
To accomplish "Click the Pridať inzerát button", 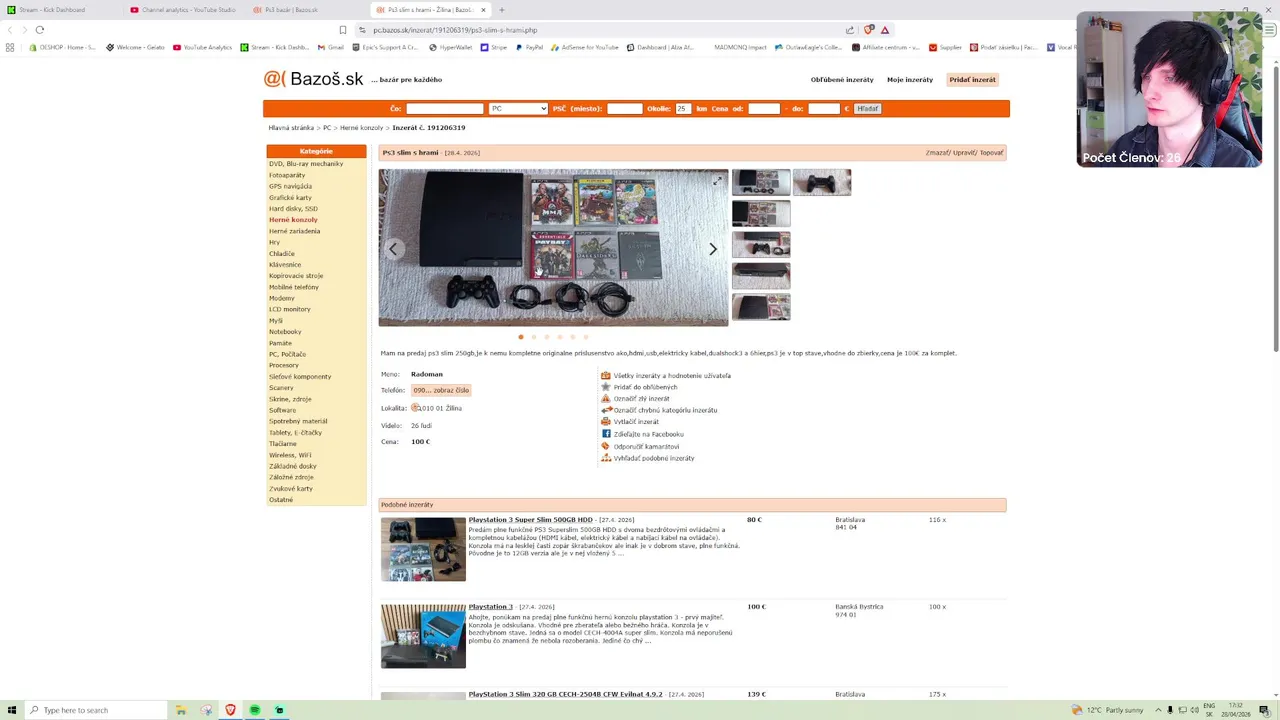I will tap(973, 79).
